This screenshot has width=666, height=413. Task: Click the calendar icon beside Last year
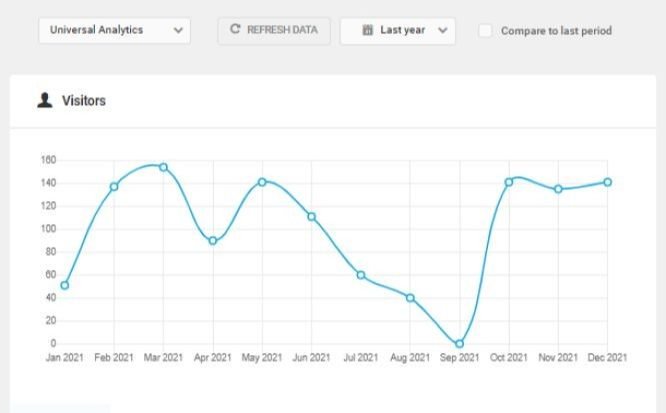368,30
